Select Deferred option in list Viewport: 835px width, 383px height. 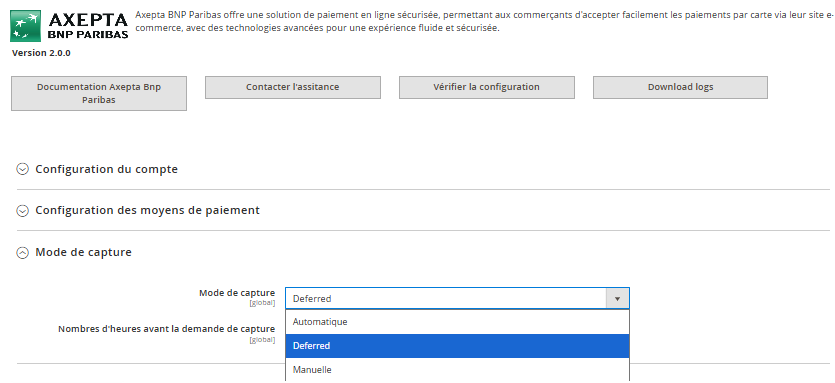tap(457, 346)
